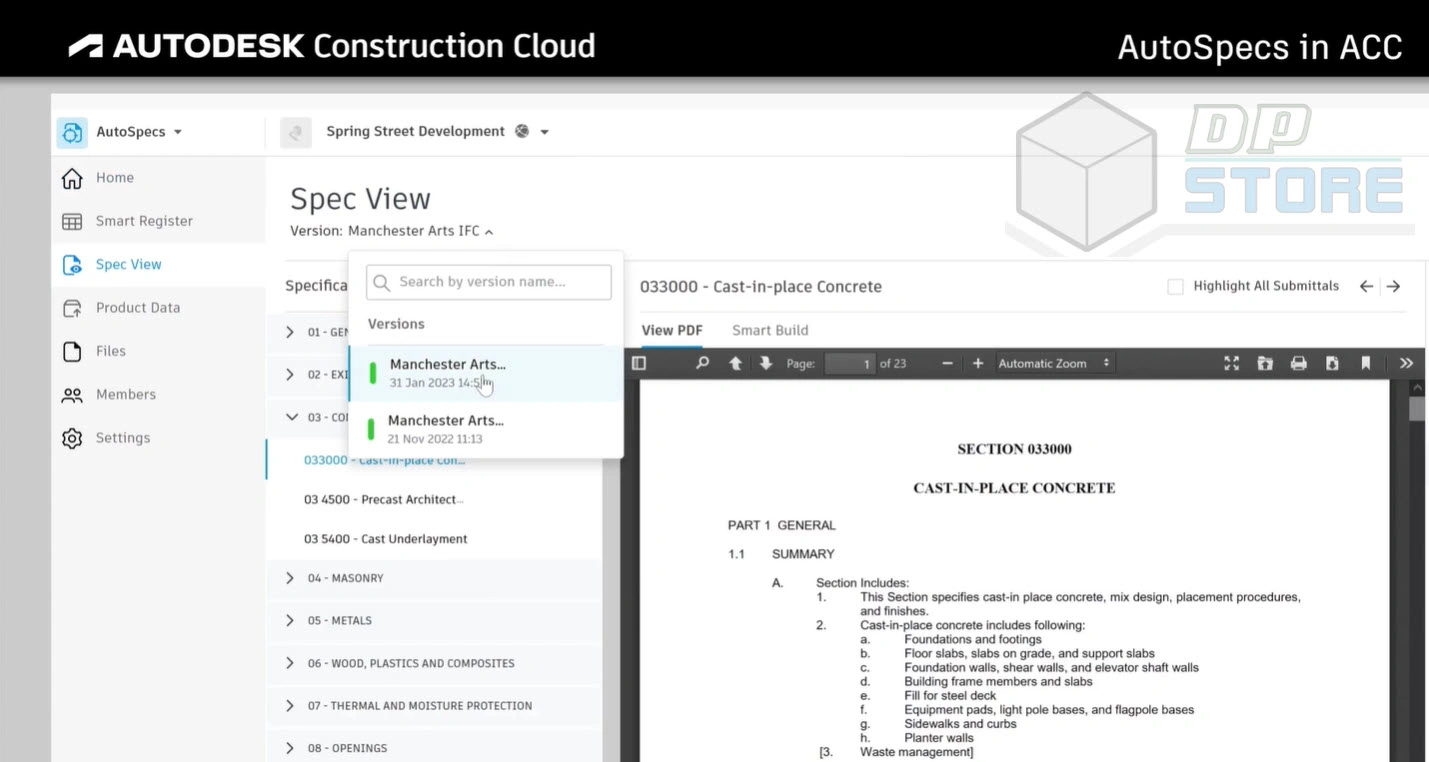This screenshot has width=1429, height=762.
Task: Open 033000 Cast-in-place Concrete section
Action: 384,460
